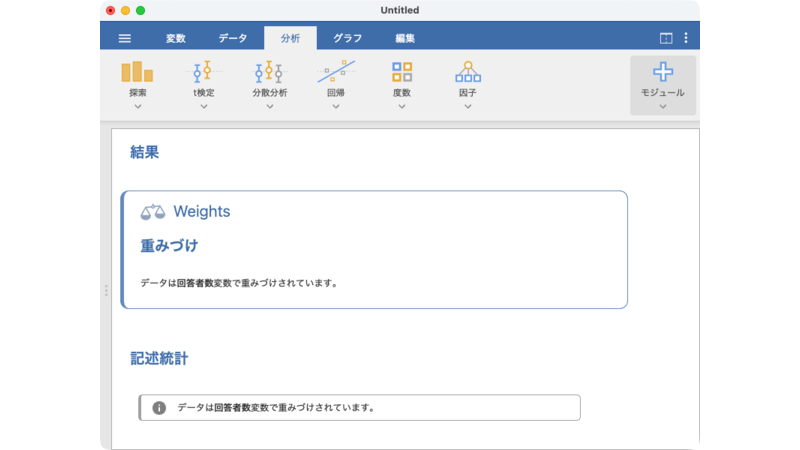Click the 回帰 regression scatter icon
Screen dimensions: 800x450
(336, 72)
